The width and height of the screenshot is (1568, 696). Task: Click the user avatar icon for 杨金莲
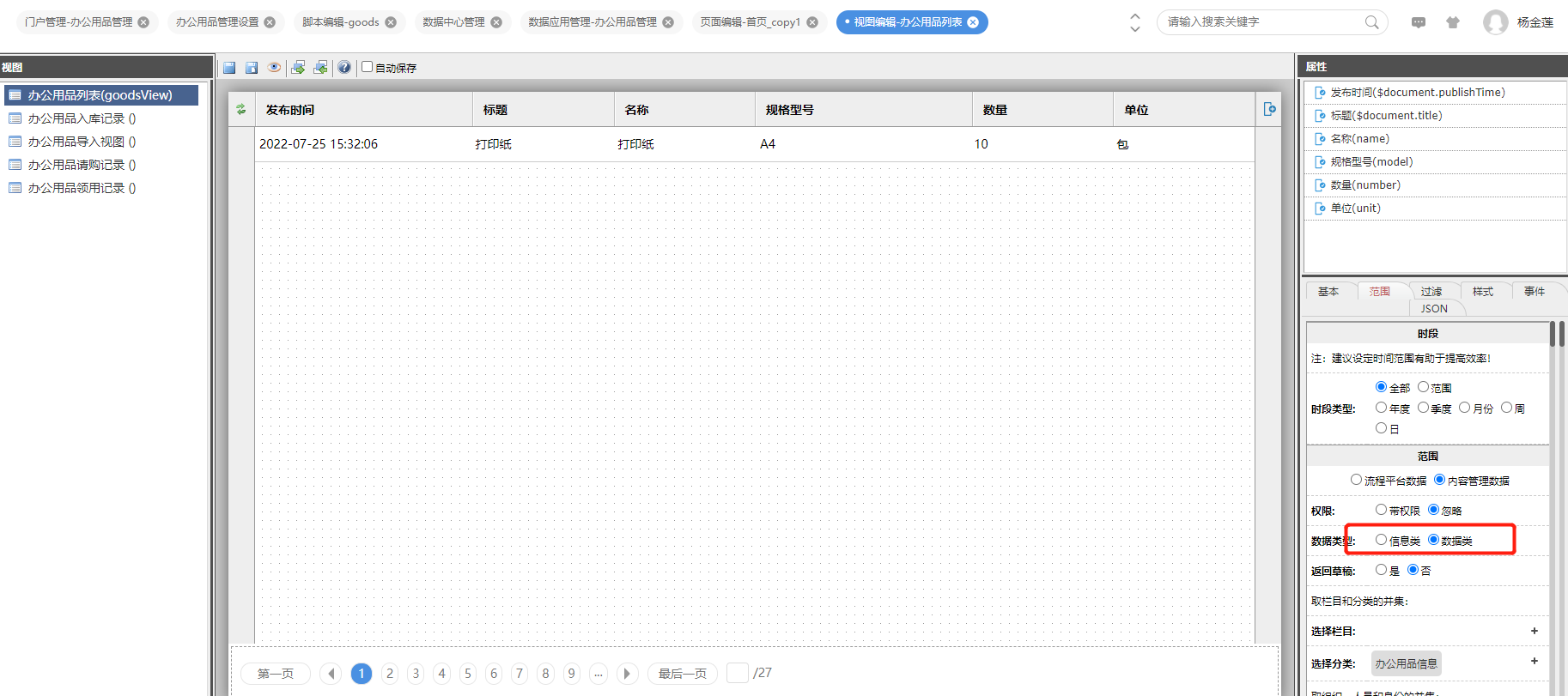1495,22
